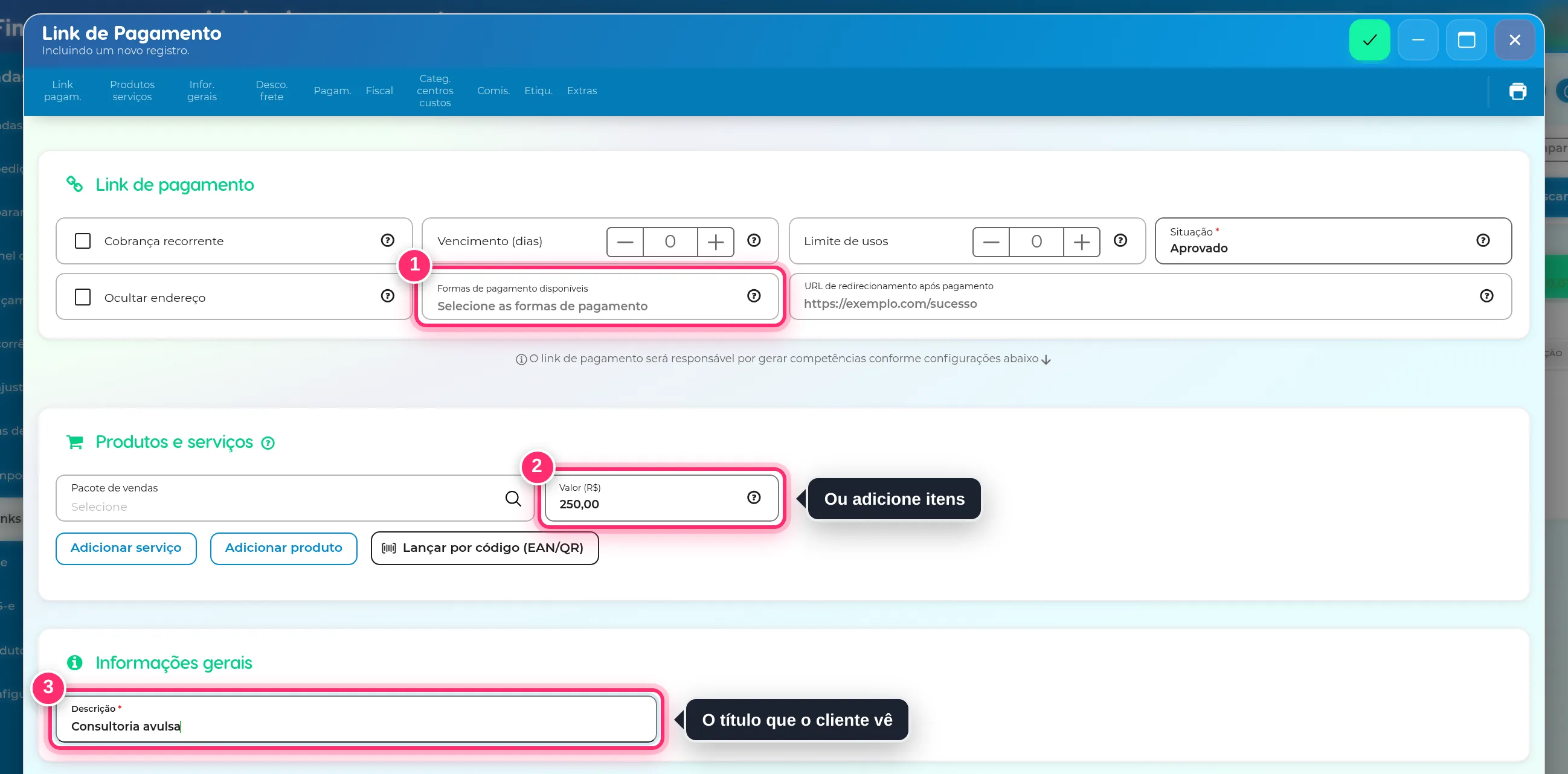Focus the Descrição field with Consultoria avulsa
1568x774 pixels.
(356, 719)
